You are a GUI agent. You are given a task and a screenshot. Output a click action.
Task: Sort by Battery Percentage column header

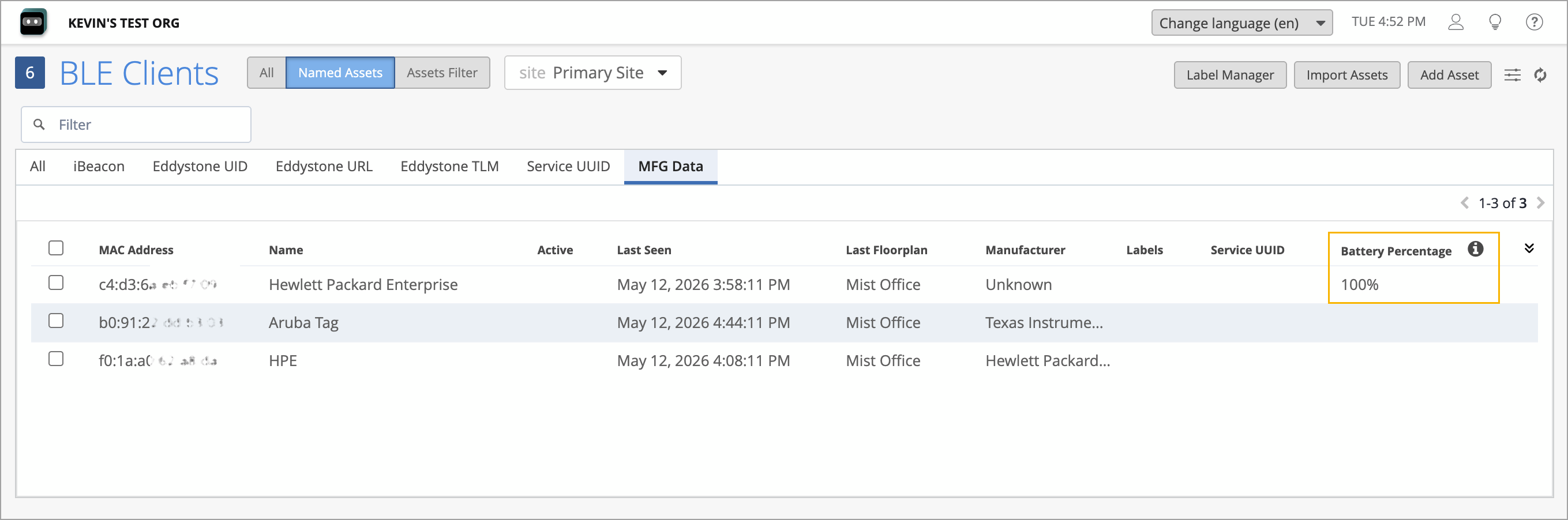(x=1395, y=251)
